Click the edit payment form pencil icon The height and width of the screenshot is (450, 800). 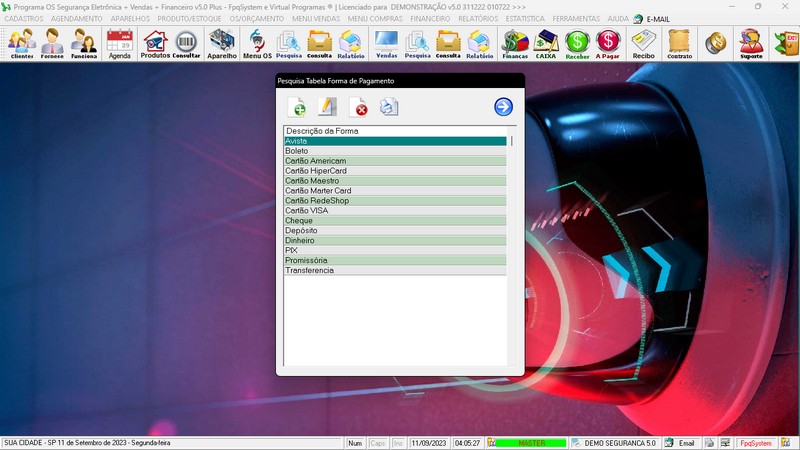point(327,107)
